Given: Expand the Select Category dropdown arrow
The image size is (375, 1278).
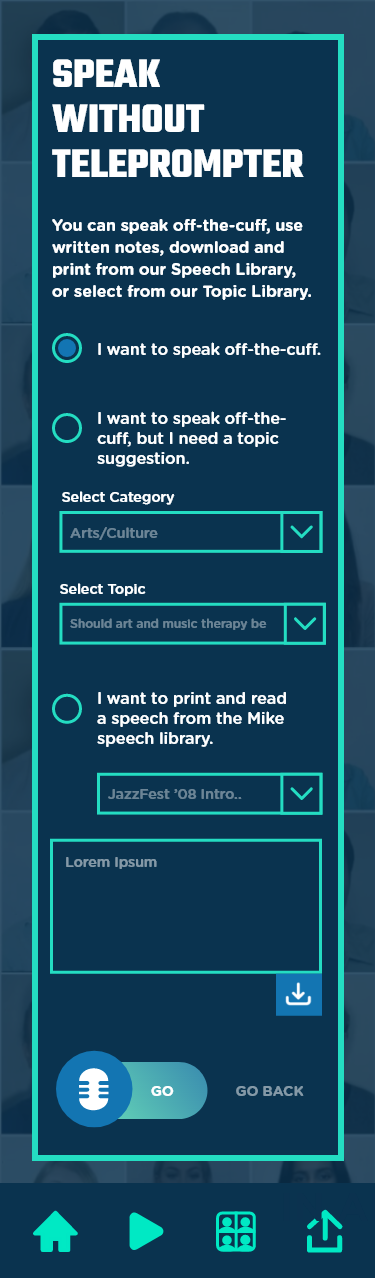Looking at the screenshot, I should click(x=302, y=532).
